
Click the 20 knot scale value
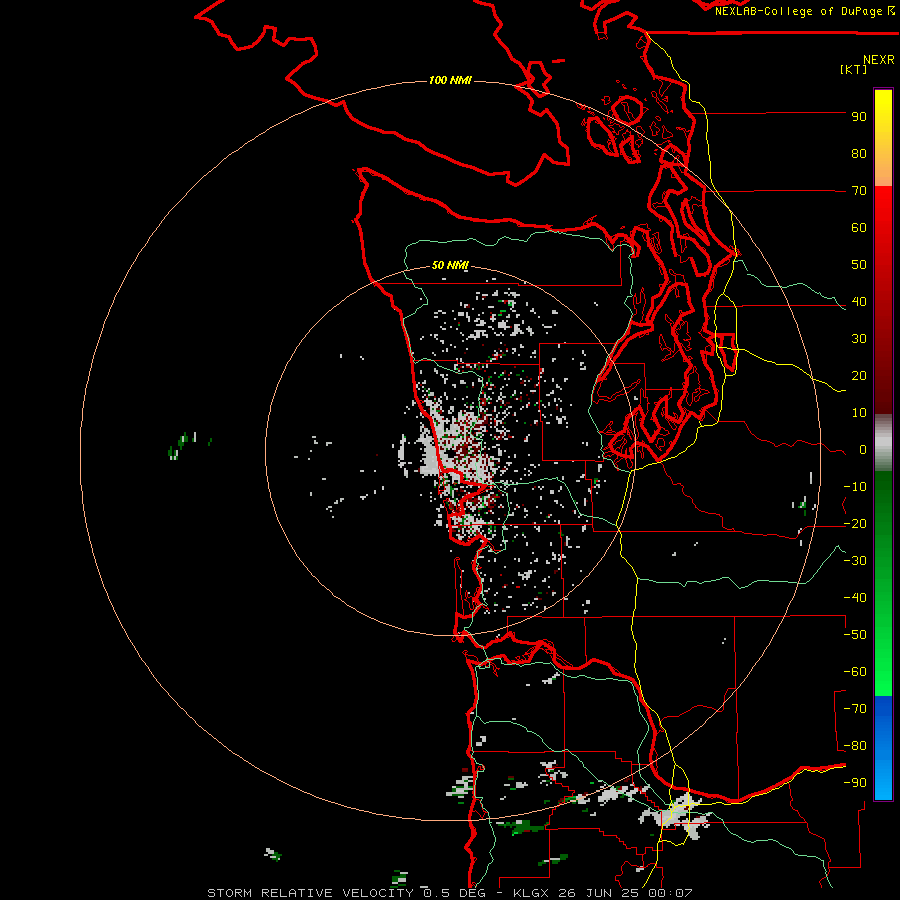pyautogui.click(x=859, y=376)
